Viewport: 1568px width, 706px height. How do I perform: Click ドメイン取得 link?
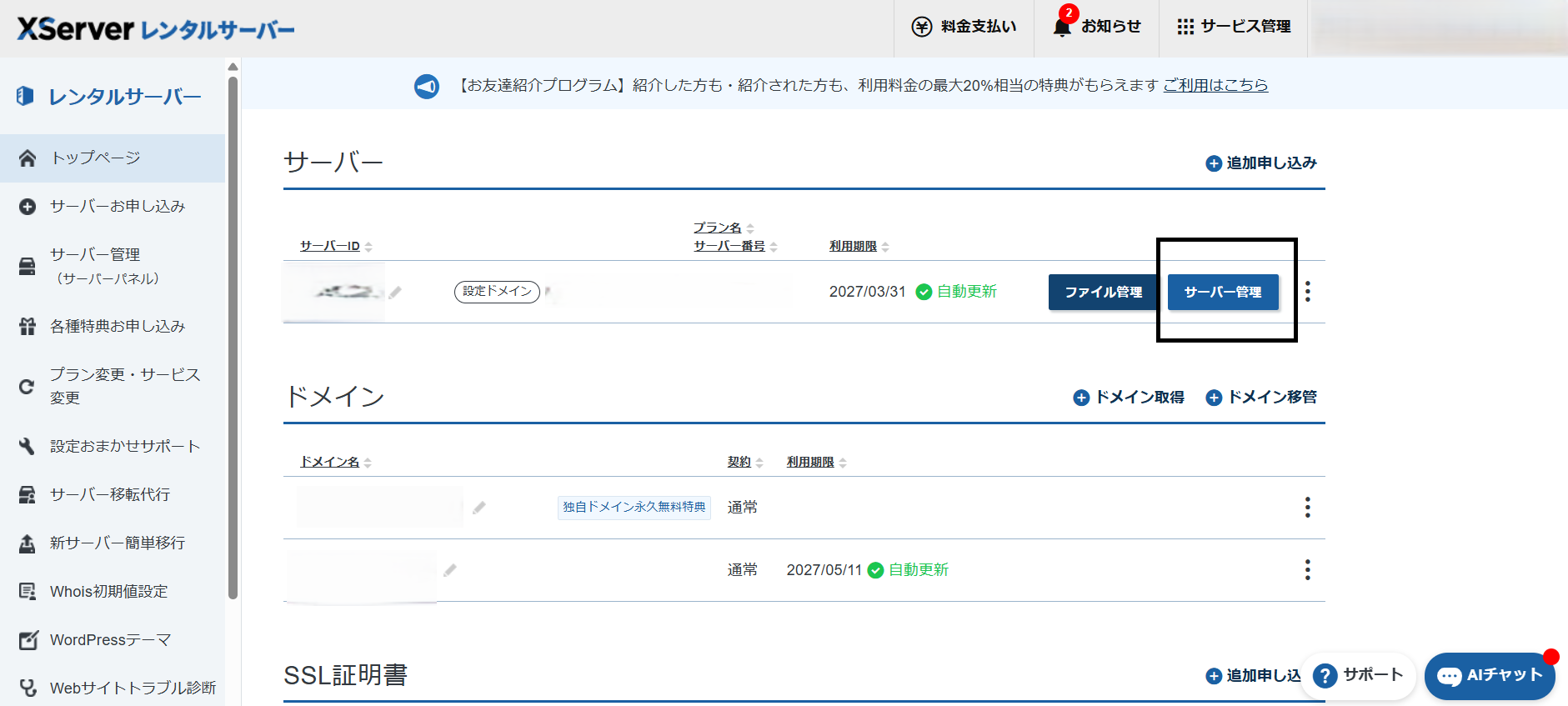(x=1129, y=398)
